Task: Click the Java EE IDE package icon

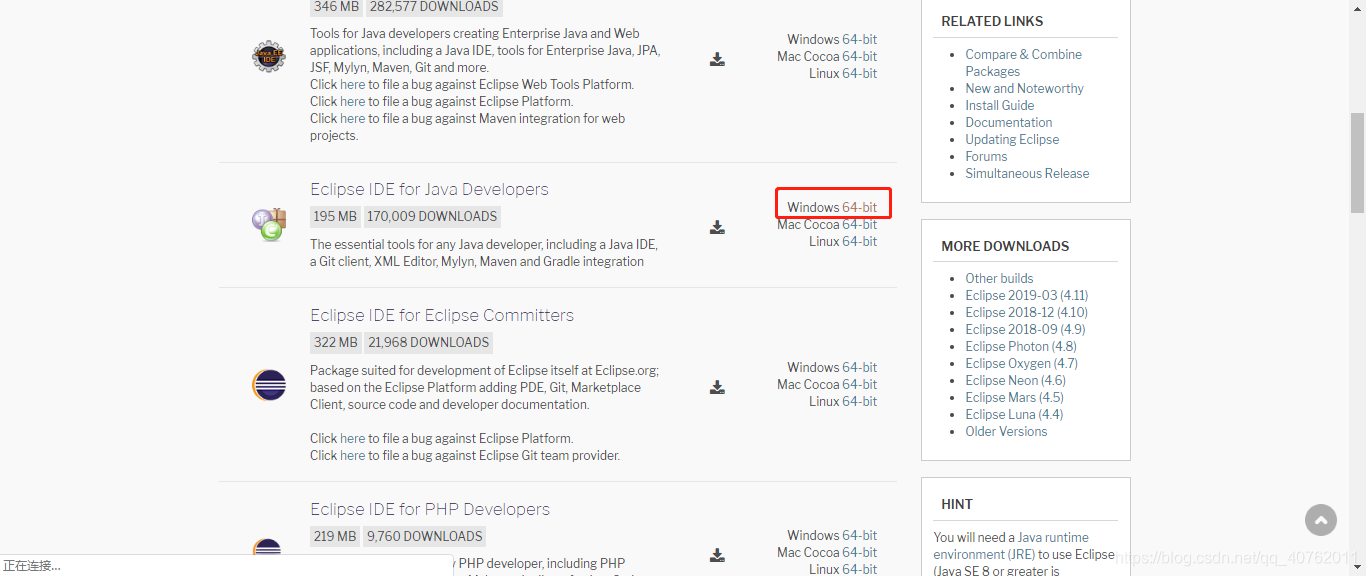Action: coord(268,57)
